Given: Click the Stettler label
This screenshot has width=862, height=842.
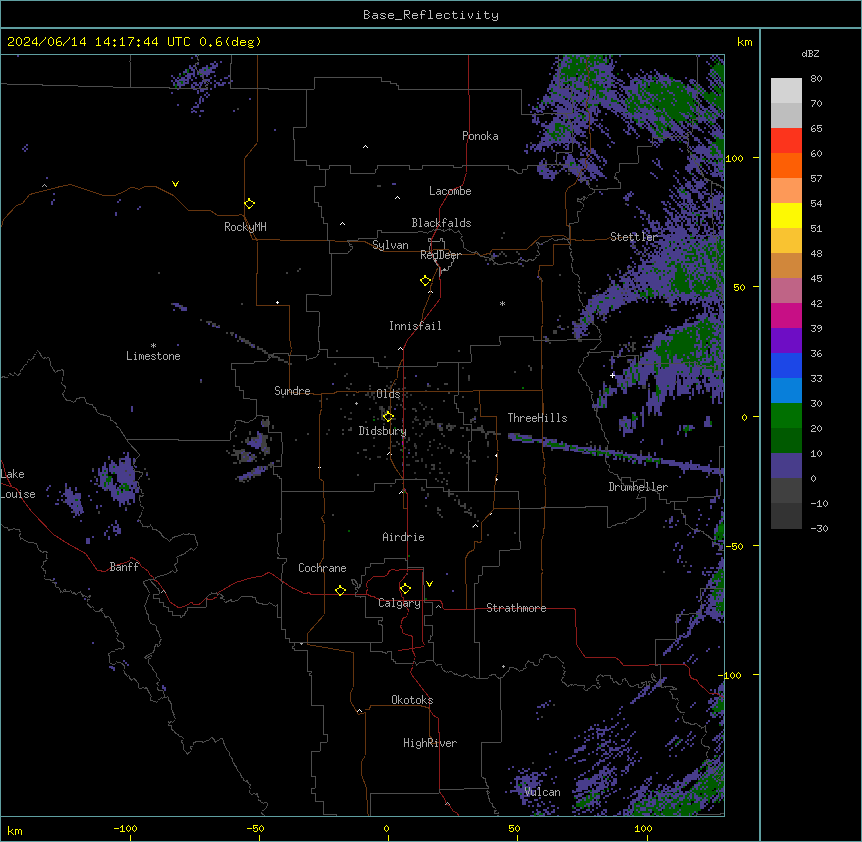Looking at the screenshot, I should (634, 237).
